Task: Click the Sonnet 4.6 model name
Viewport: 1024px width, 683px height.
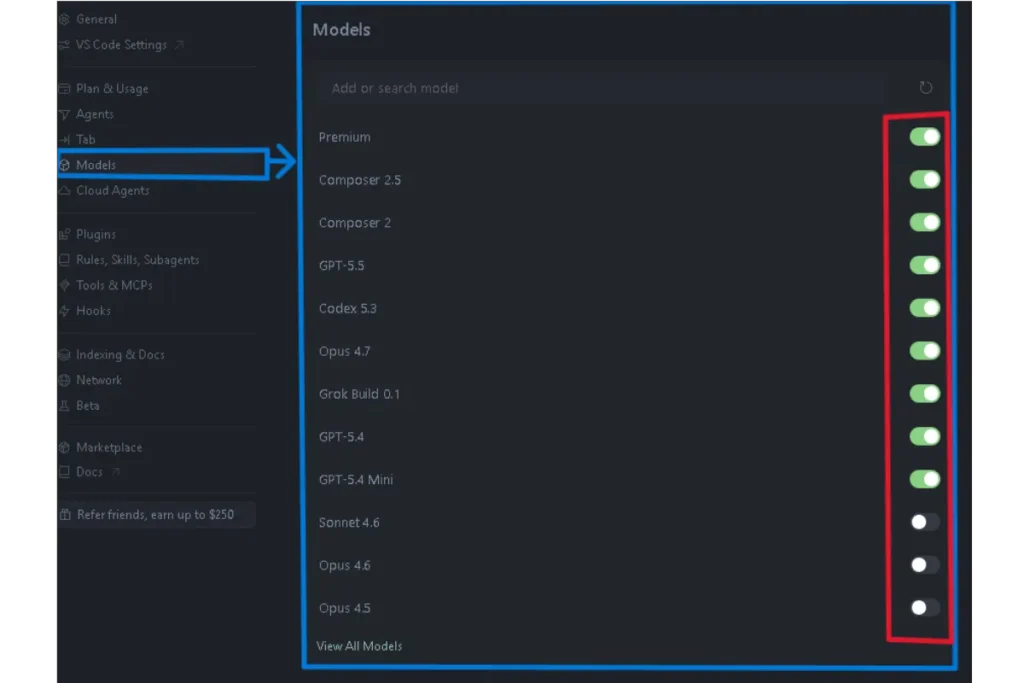Action: [x=349, y=522]
